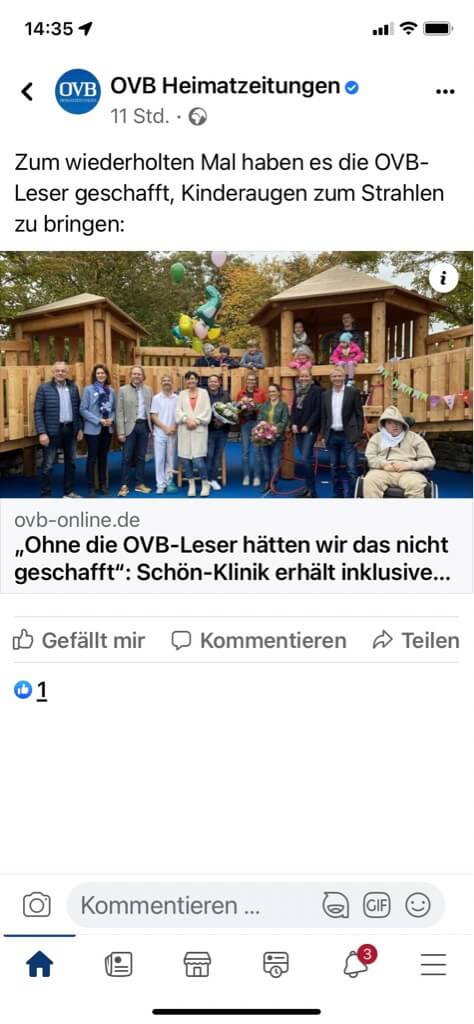This screenshot has height=1024, width=474.
Task: Switch to the News feed tab icon
Action: 118,964
